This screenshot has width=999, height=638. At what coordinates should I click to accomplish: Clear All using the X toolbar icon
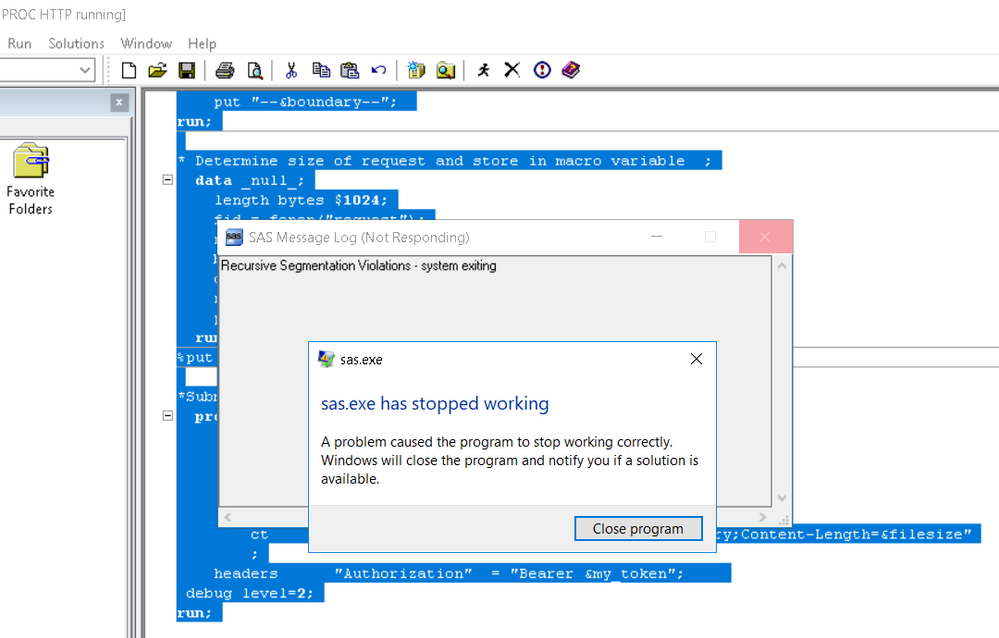[512, 70]
